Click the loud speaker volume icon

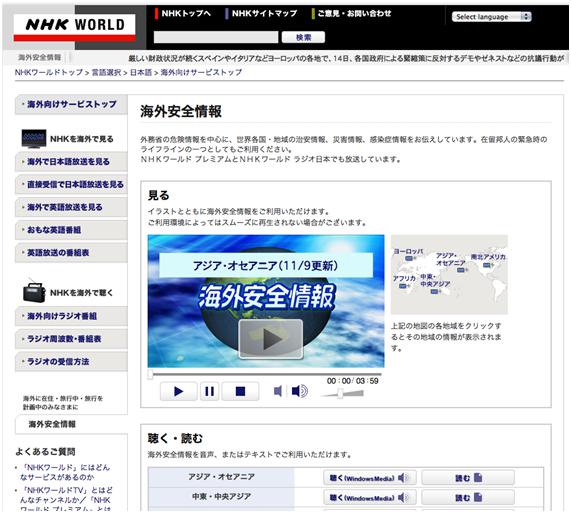coord(300,391)
